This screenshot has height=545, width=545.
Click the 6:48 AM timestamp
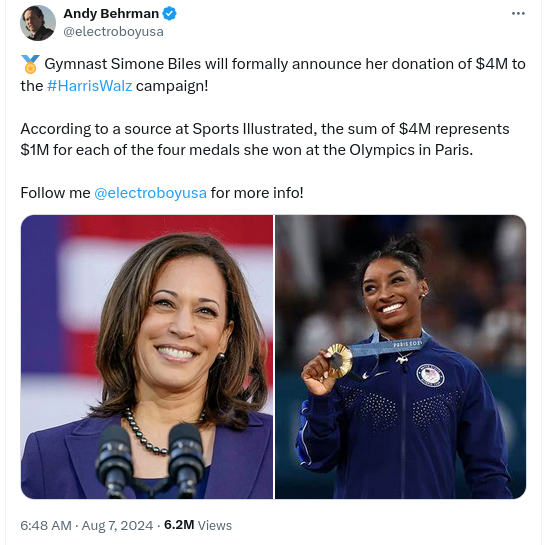46,525
